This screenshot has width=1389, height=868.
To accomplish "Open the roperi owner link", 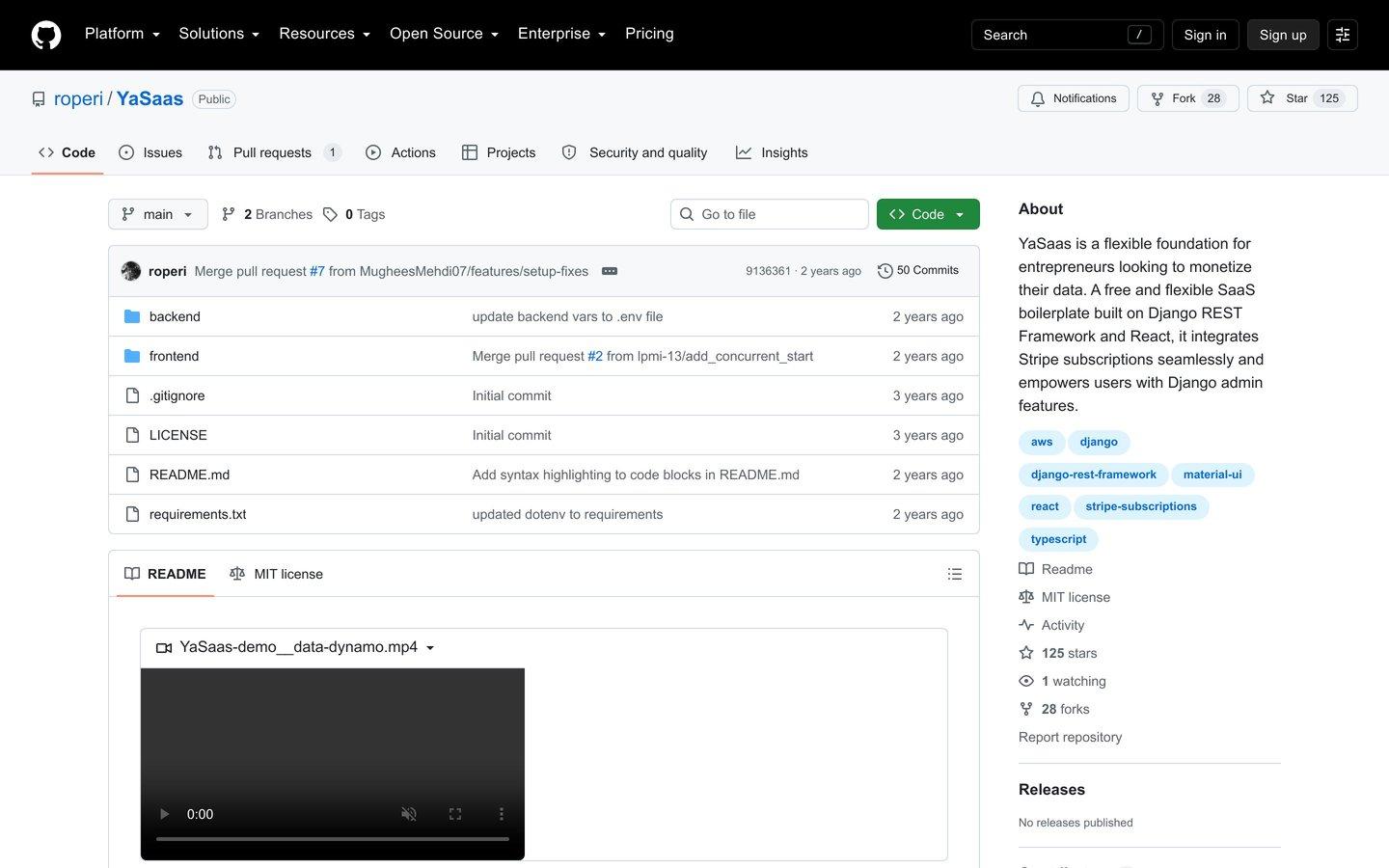I will 78,98.
